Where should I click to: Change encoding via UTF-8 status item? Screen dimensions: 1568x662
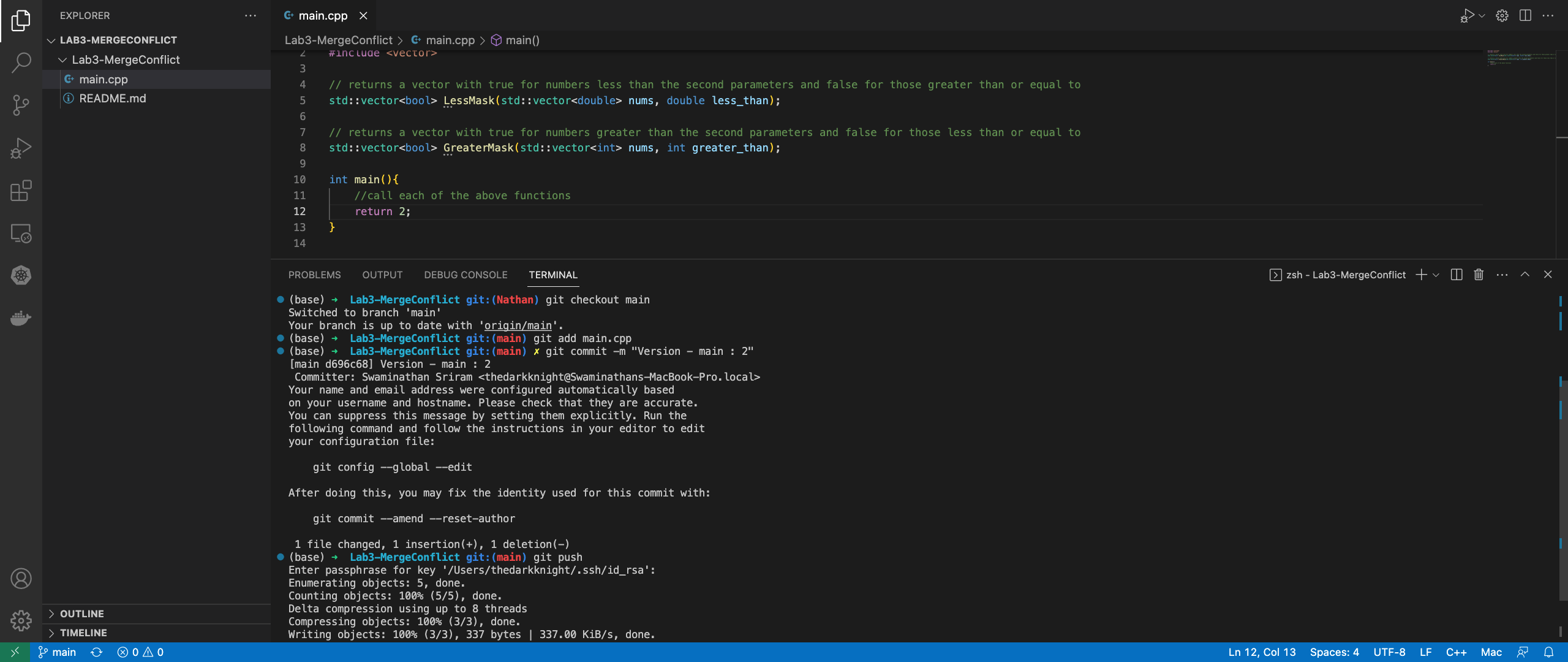(x=1389, y=652)
